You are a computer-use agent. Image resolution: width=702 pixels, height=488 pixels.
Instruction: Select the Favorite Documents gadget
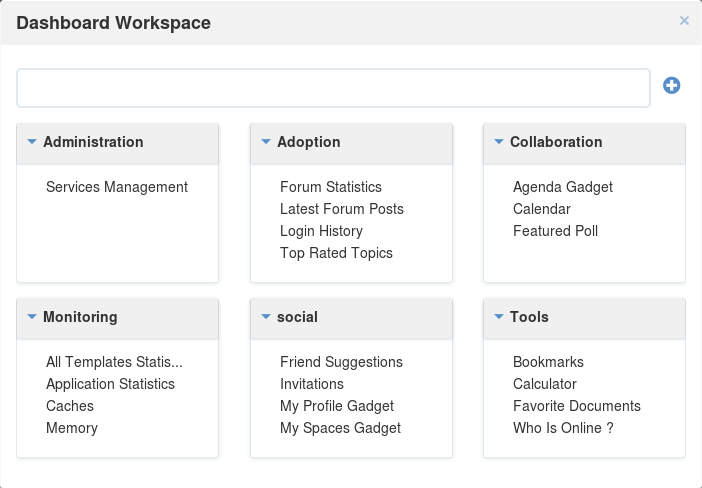click(x=577, y=406)
